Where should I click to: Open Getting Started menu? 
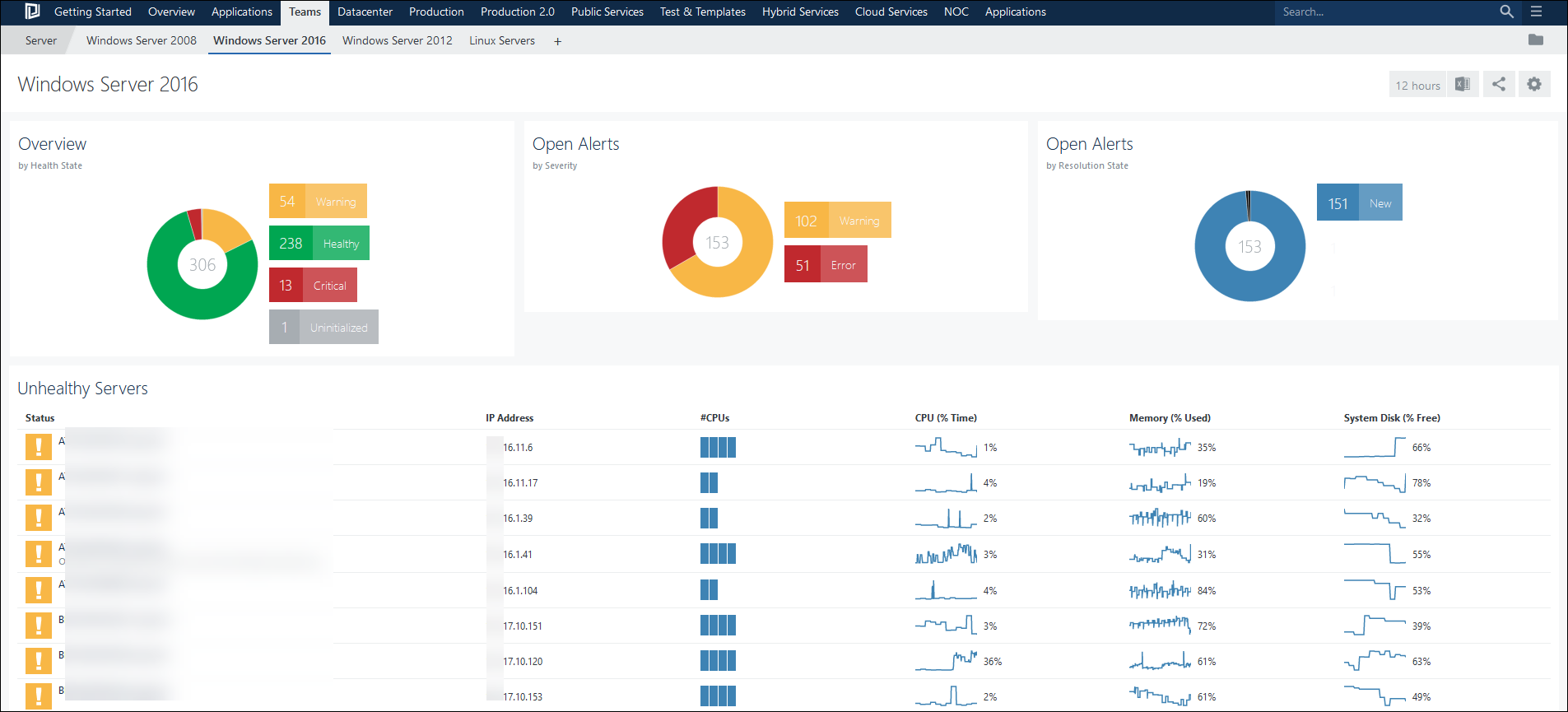click(93, 12)
